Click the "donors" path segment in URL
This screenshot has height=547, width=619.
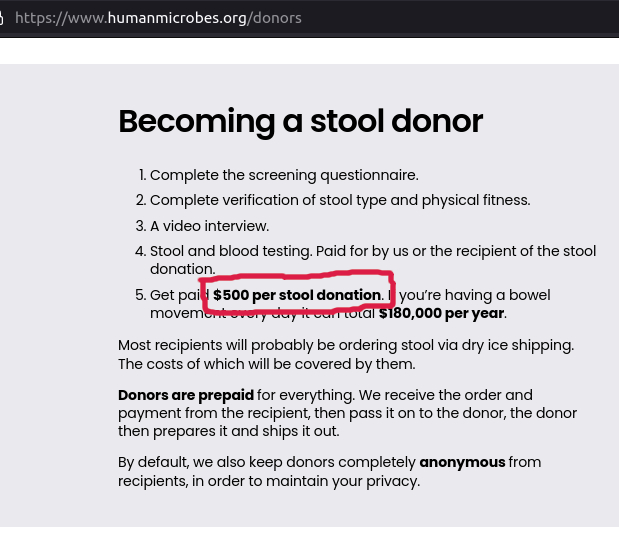coord(277,18)
